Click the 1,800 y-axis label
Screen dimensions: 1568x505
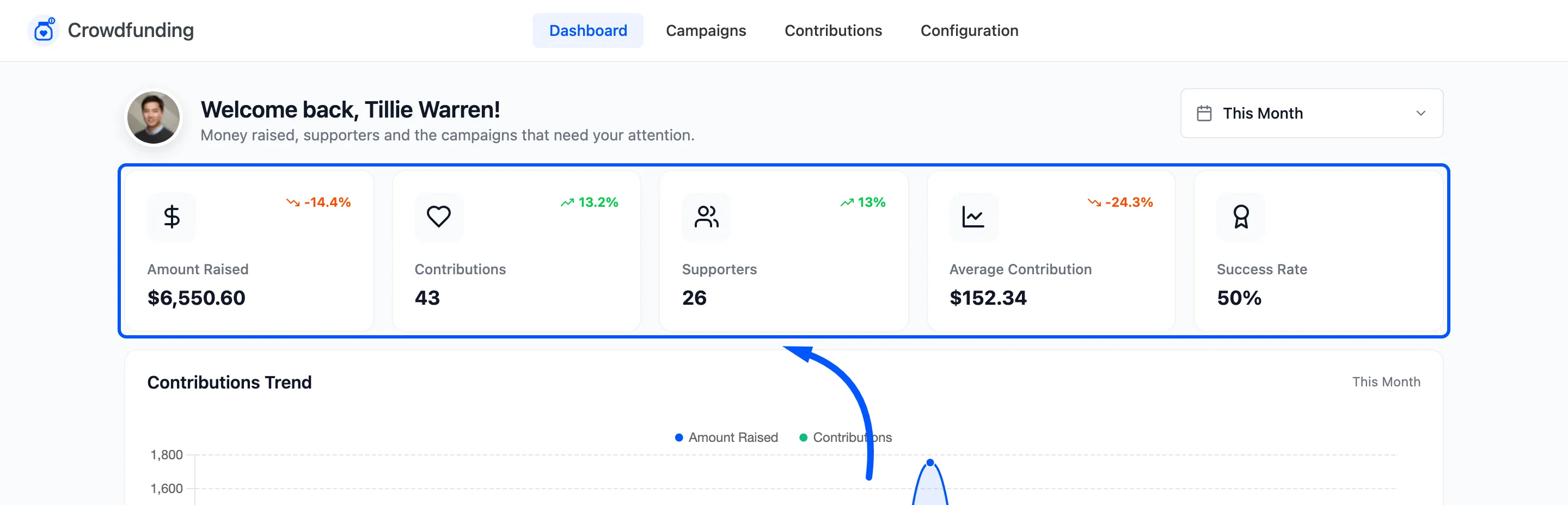(x=166, y=454)
